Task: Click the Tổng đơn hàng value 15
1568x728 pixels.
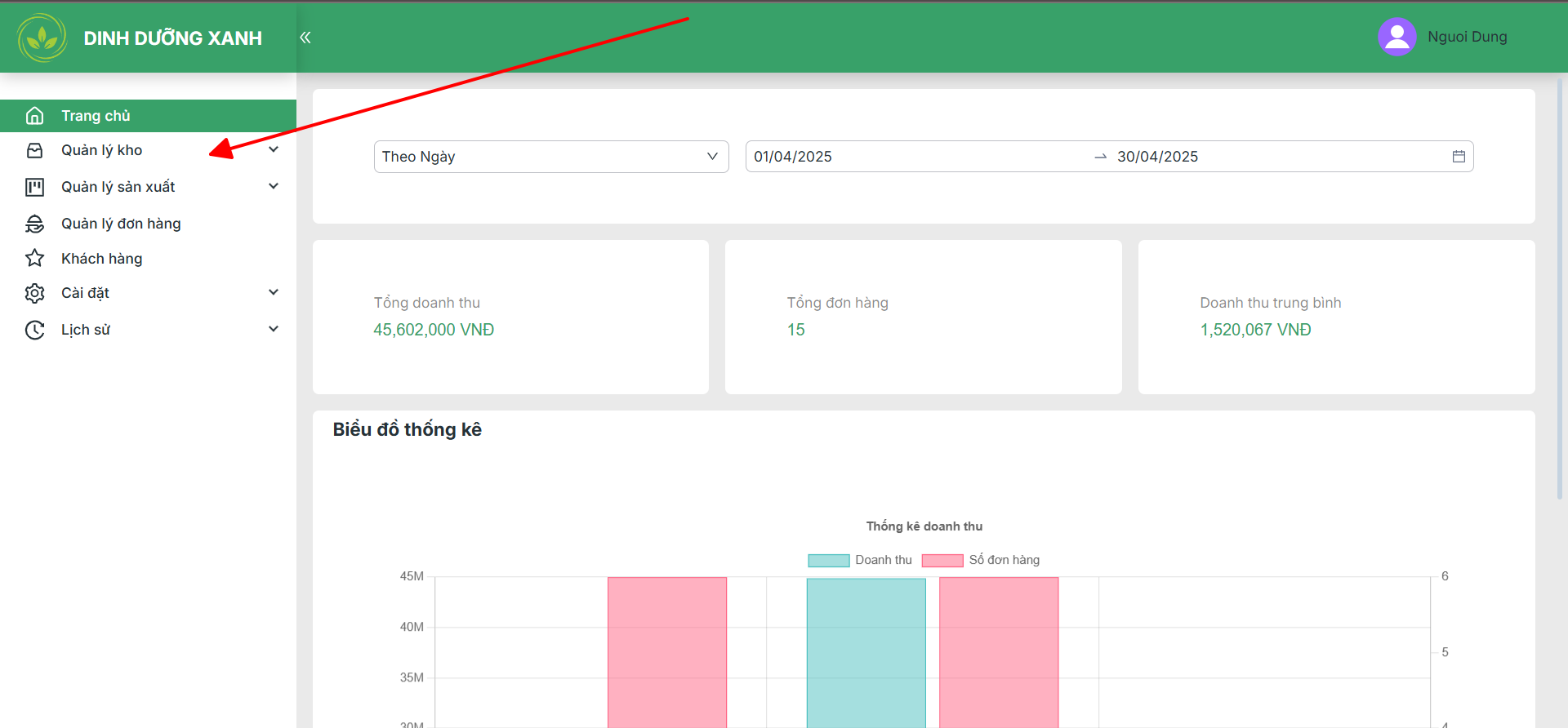Action: [x=796, y=330]
